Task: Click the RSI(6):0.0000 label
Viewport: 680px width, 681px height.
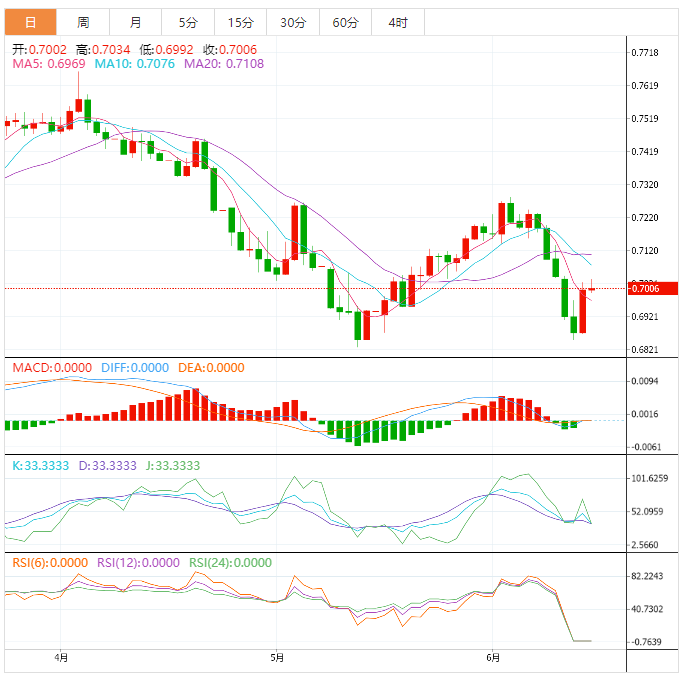Action: click(50, 563)
